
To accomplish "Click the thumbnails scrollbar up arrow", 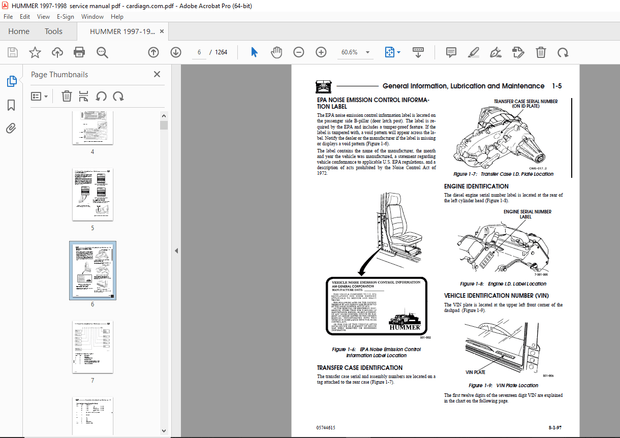I will (164, 116).
